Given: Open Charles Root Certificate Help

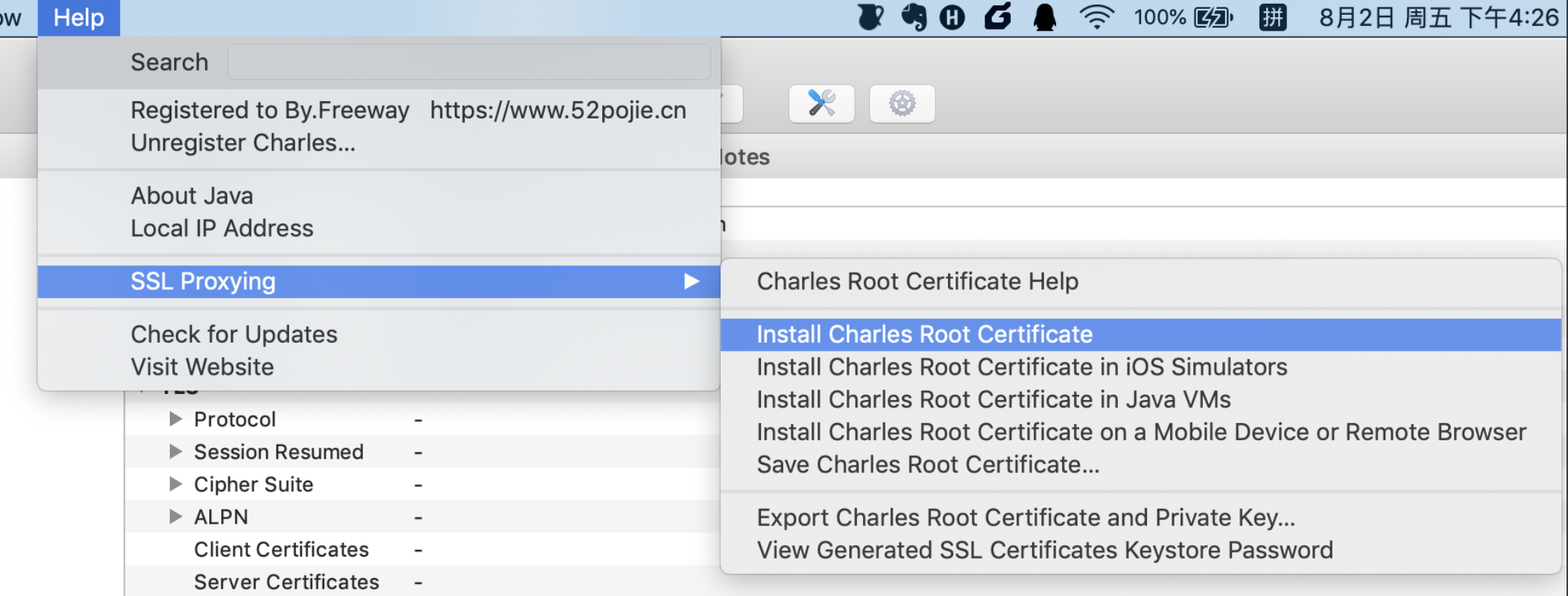Looking at the screenshot, I should (1140, 282).
